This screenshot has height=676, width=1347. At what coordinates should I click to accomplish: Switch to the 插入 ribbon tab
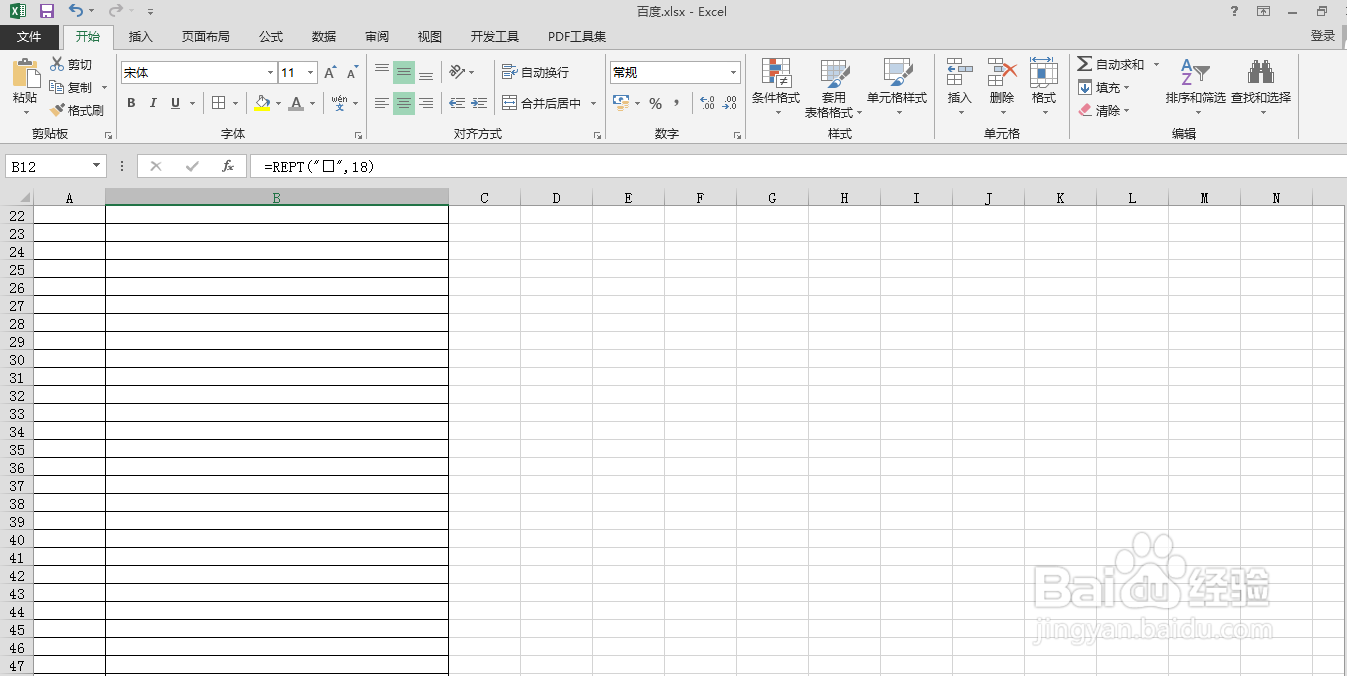(139, 36)
